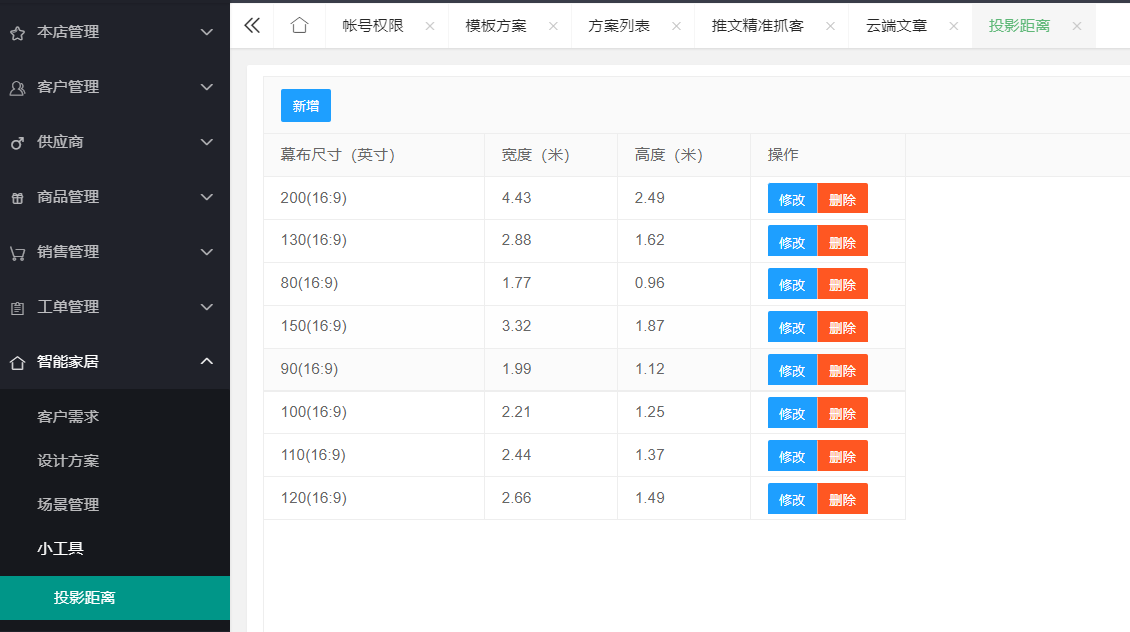The image size is (1130, 632).
Task: Expand the 销售管理 menu chevron
Action: [207, 252]
